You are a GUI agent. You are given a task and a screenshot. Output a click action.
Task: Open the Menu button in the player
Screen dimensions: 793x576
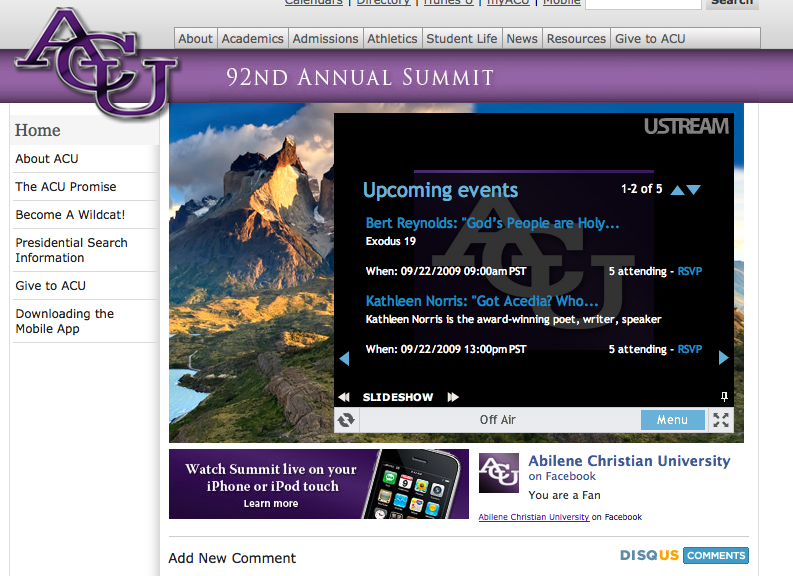672,420
